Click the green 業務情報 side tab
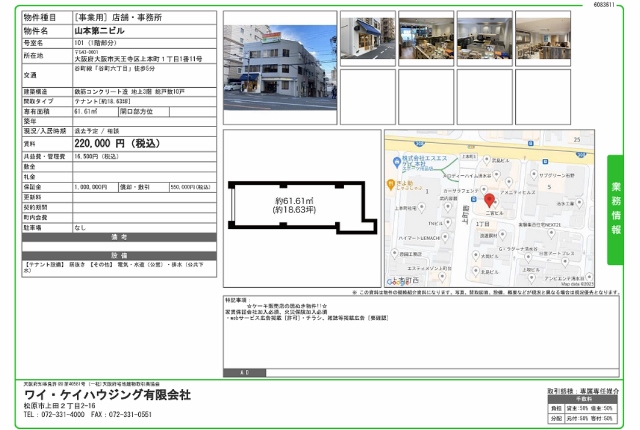 click(616, 210)
